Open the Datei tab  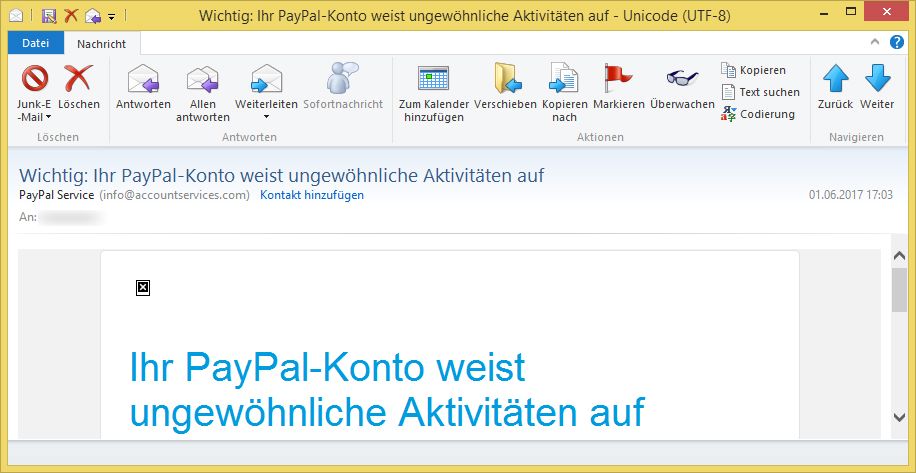pos(36,43)
